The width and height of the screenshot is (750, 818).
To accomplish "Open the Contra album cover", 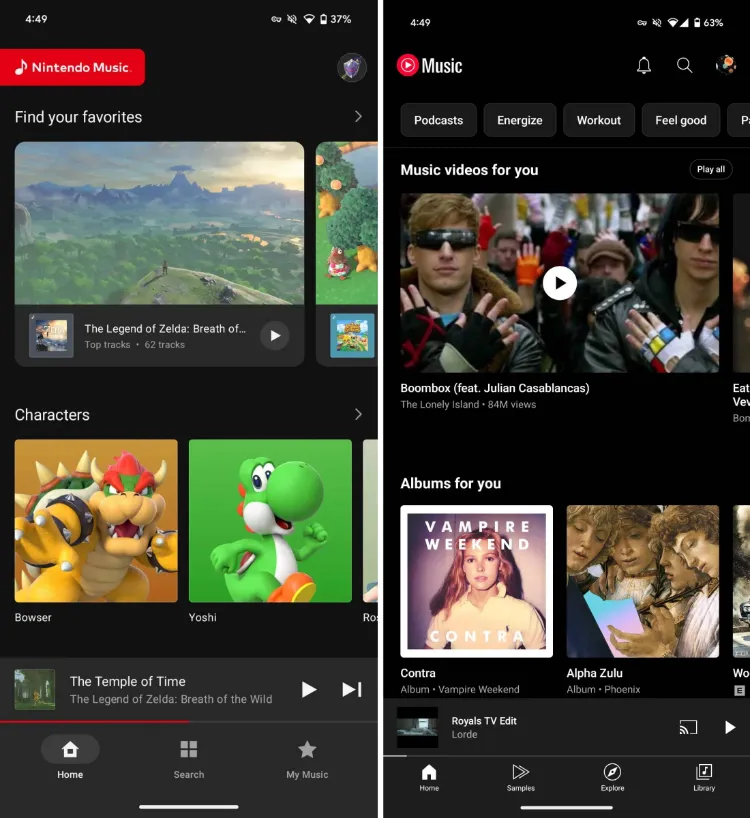I will click(x=477, y=581).
